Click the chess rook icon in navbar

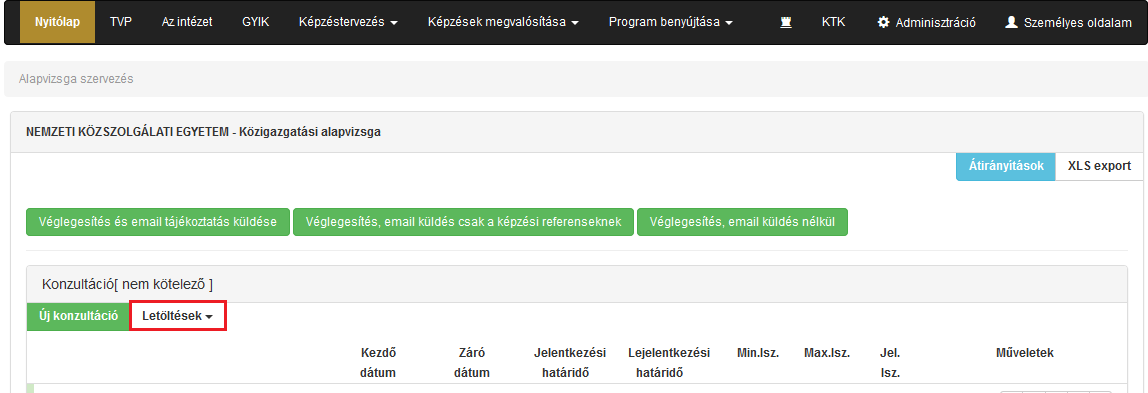click(x=786, y=23)
